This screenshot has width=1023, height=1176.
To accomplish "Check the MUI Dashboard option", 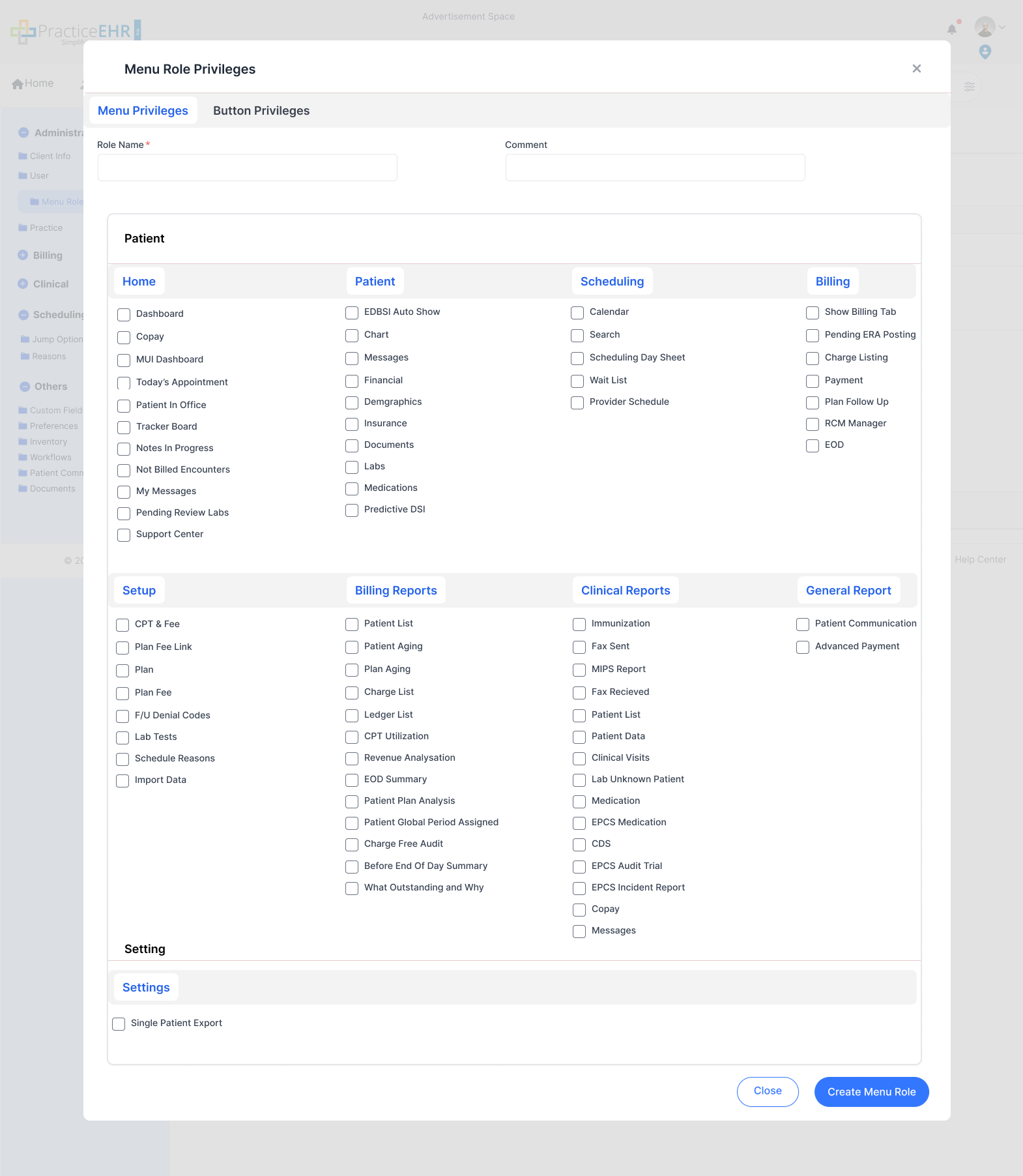I will (x=124, y=360).
